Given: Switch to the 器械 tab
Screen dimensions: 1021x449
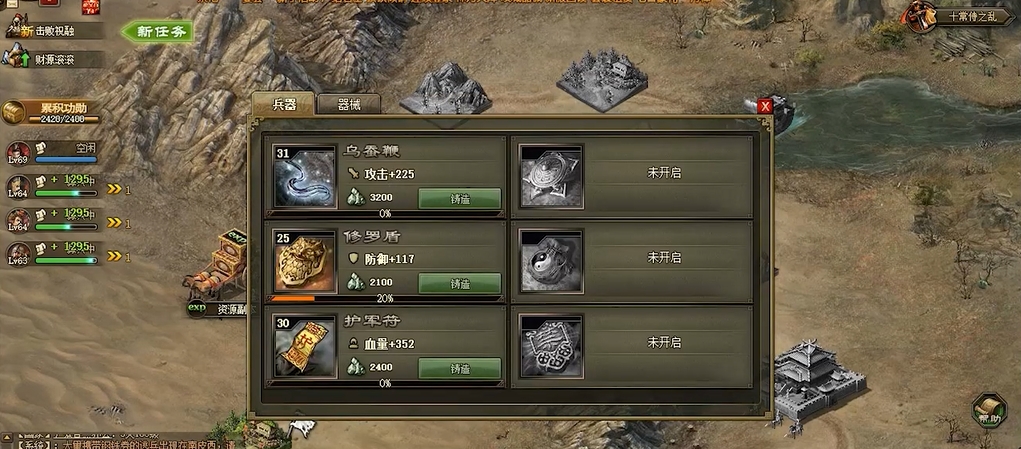Looking at the screenshot, I should (x=349, y=105).
